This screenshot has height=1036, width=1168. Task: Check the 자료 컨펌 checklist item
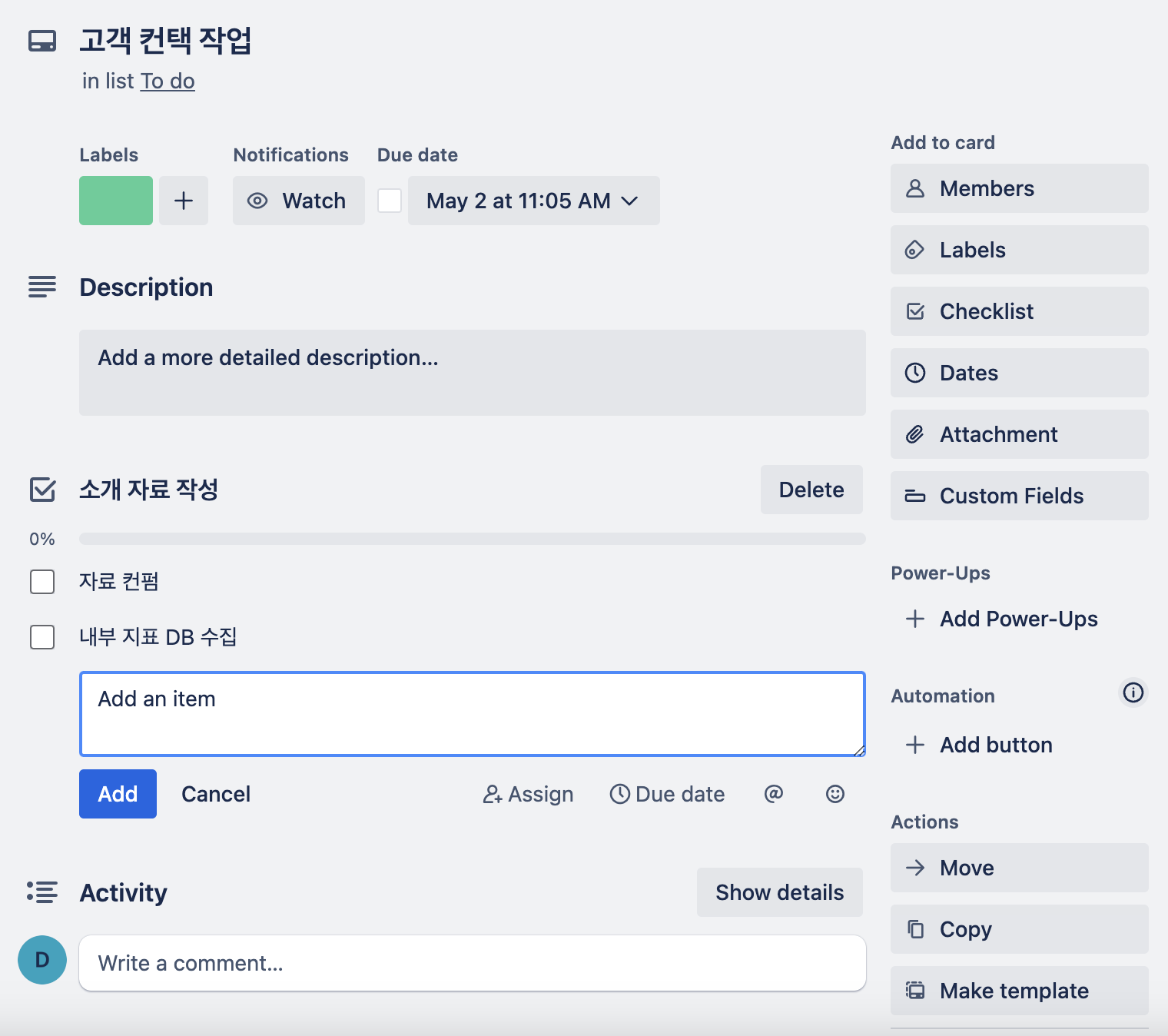(x=42, y=582)
